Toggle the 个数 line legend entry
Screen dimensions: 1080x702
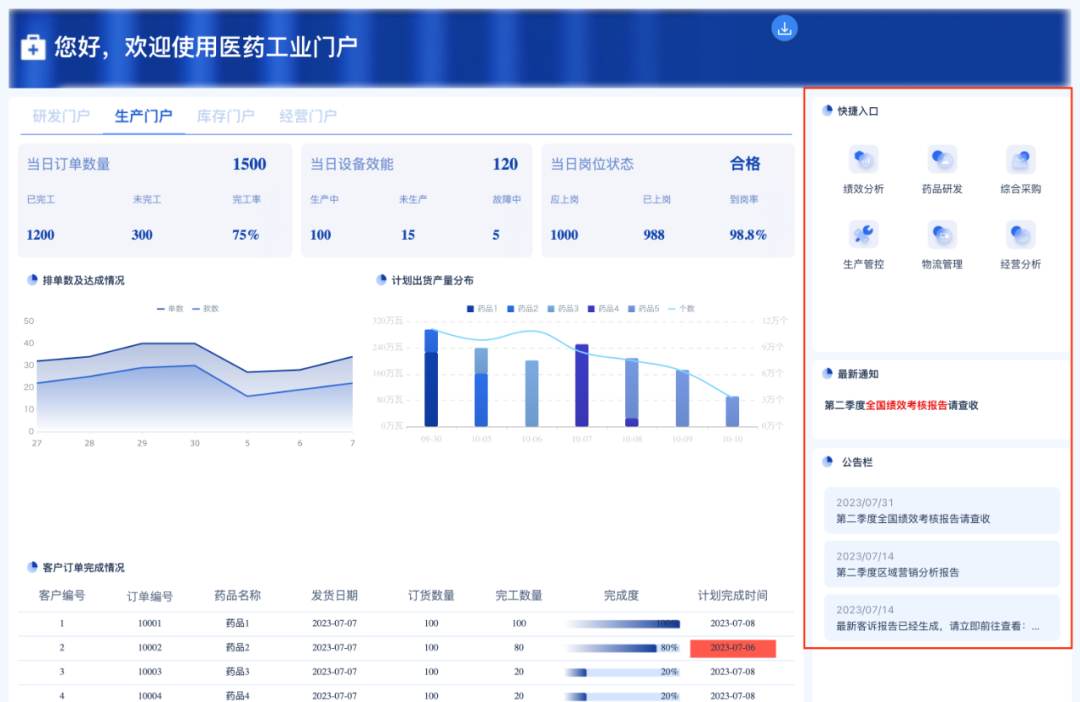tap(681, 309)
